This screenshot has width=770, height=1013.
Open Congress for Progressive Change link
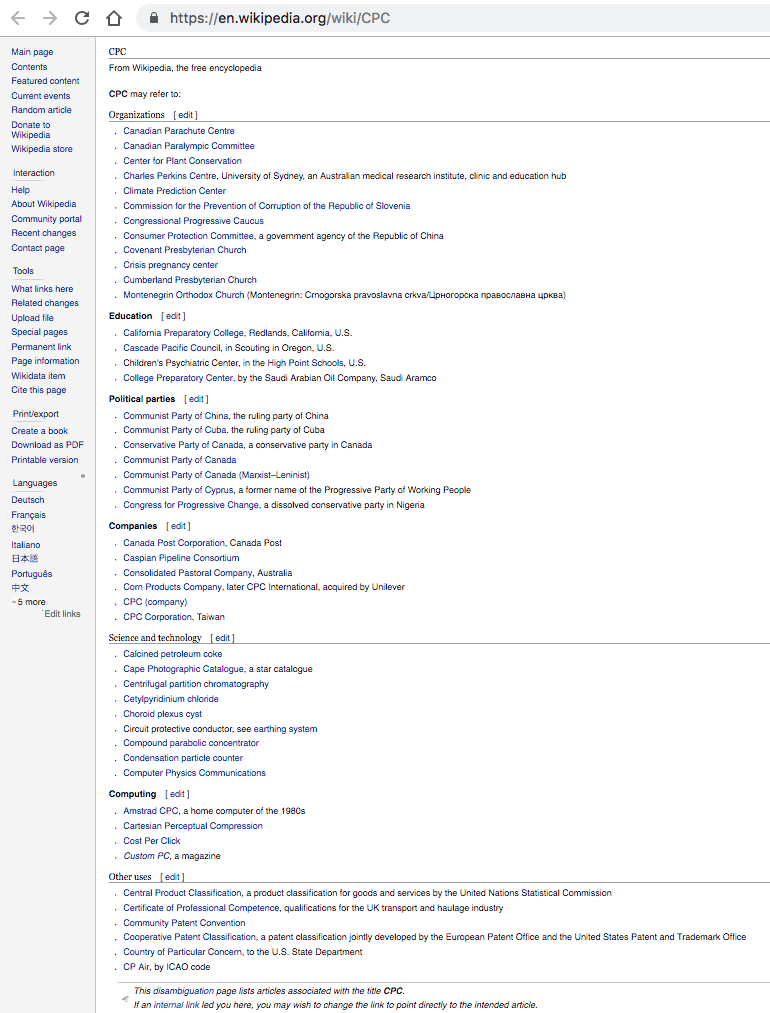pyautogui.click(x=191, y=505)
